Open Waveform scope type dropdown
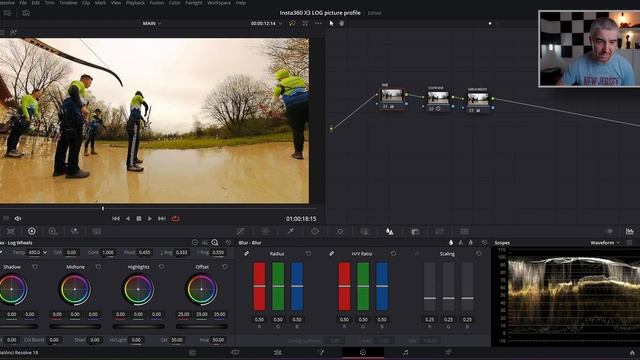The image size is (640, 360). [605, 242]
